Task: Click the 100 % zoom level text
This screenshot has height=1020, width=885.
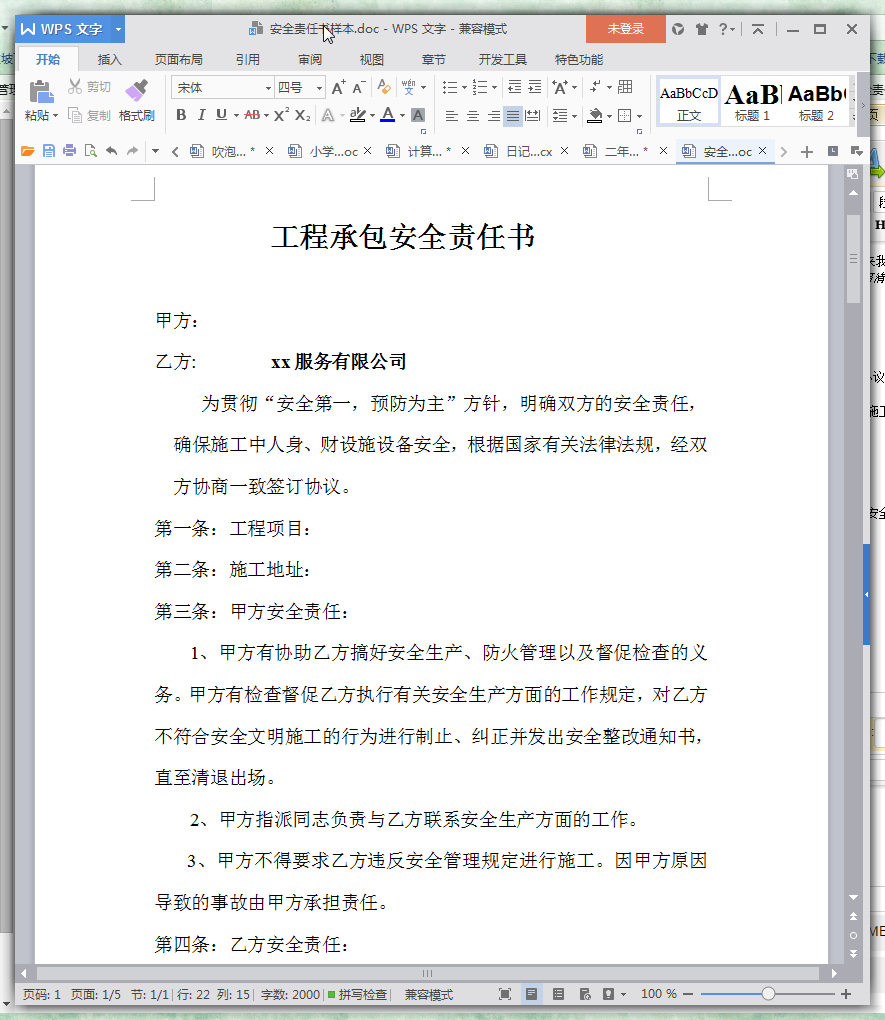Action: [x=659, y=994]
